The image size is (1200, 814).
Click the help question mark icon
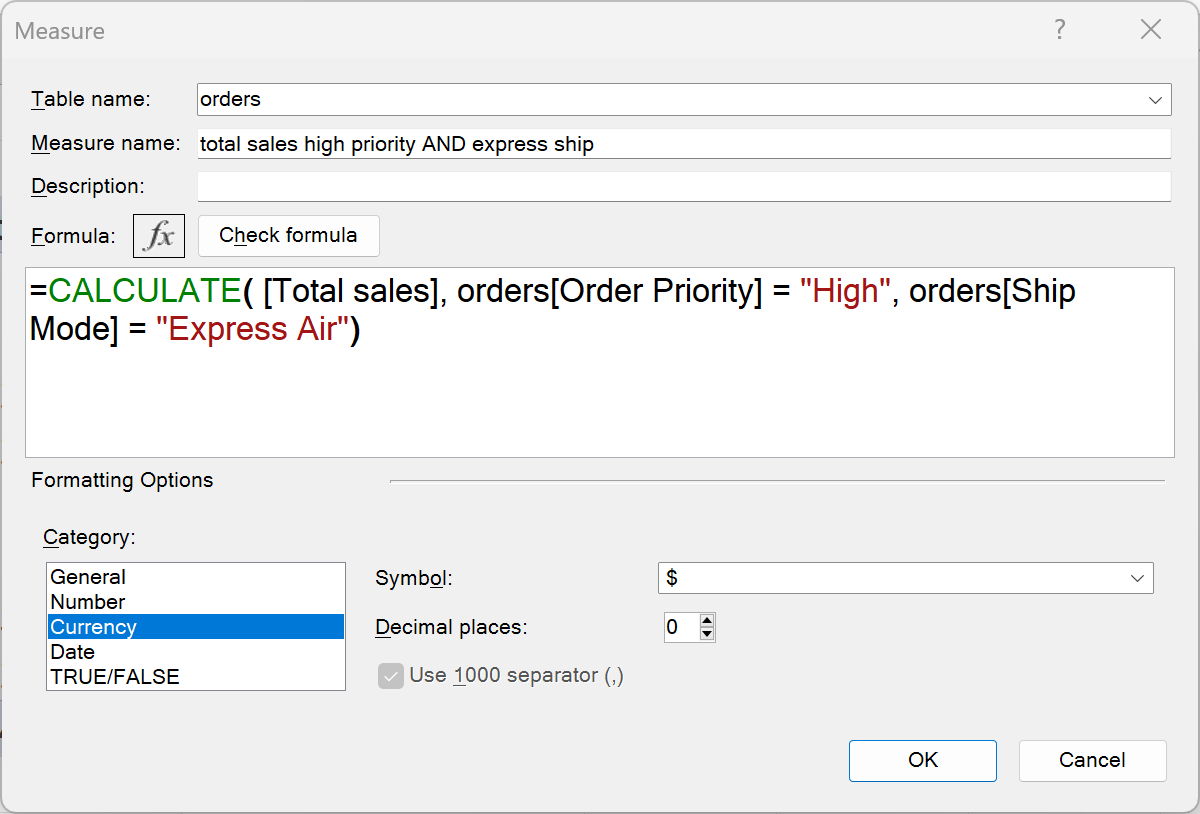pos(1060,30)
